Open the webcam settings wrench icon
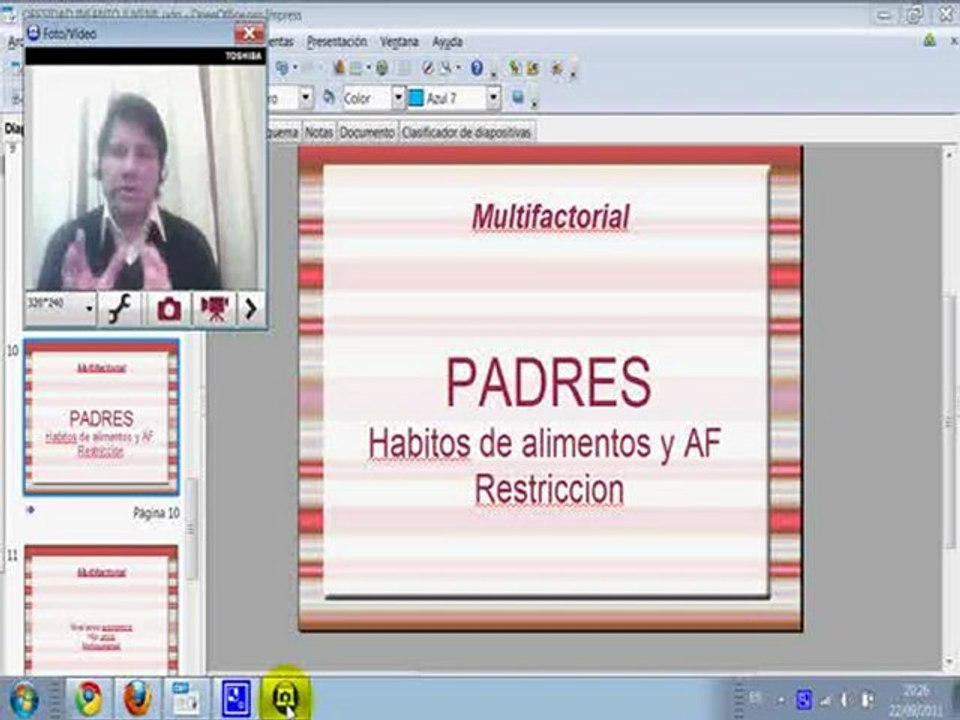This screenshot has height=720, width=960. pos(120,309)
